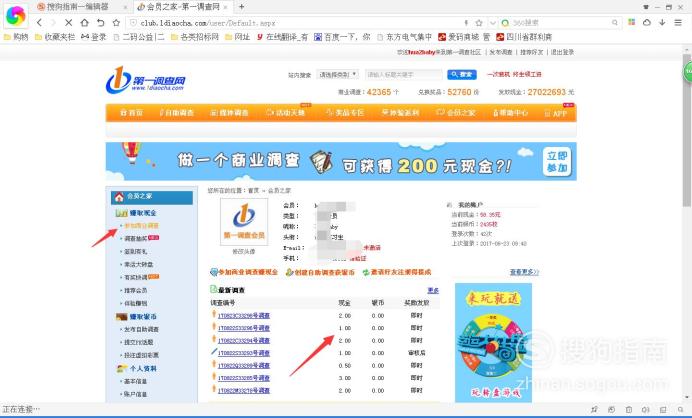
Task: Switch to the 搜狗指南—编辑器 tab
Action: (78, 7)
